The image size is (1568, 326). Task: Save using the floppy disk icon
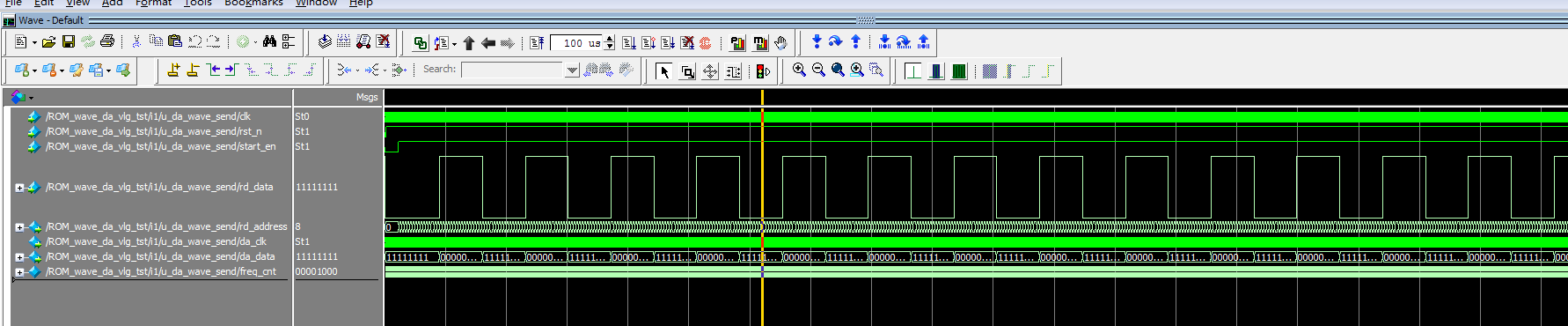[x=68, y=41]
